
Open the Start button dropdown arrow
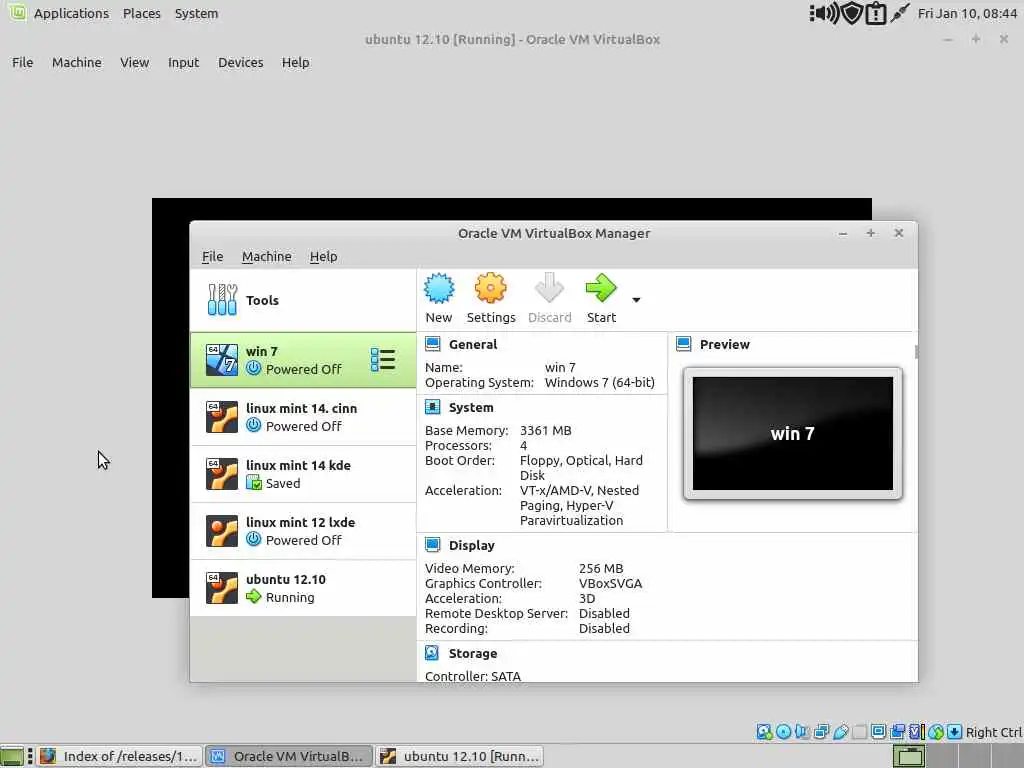(x=636, y=300)
